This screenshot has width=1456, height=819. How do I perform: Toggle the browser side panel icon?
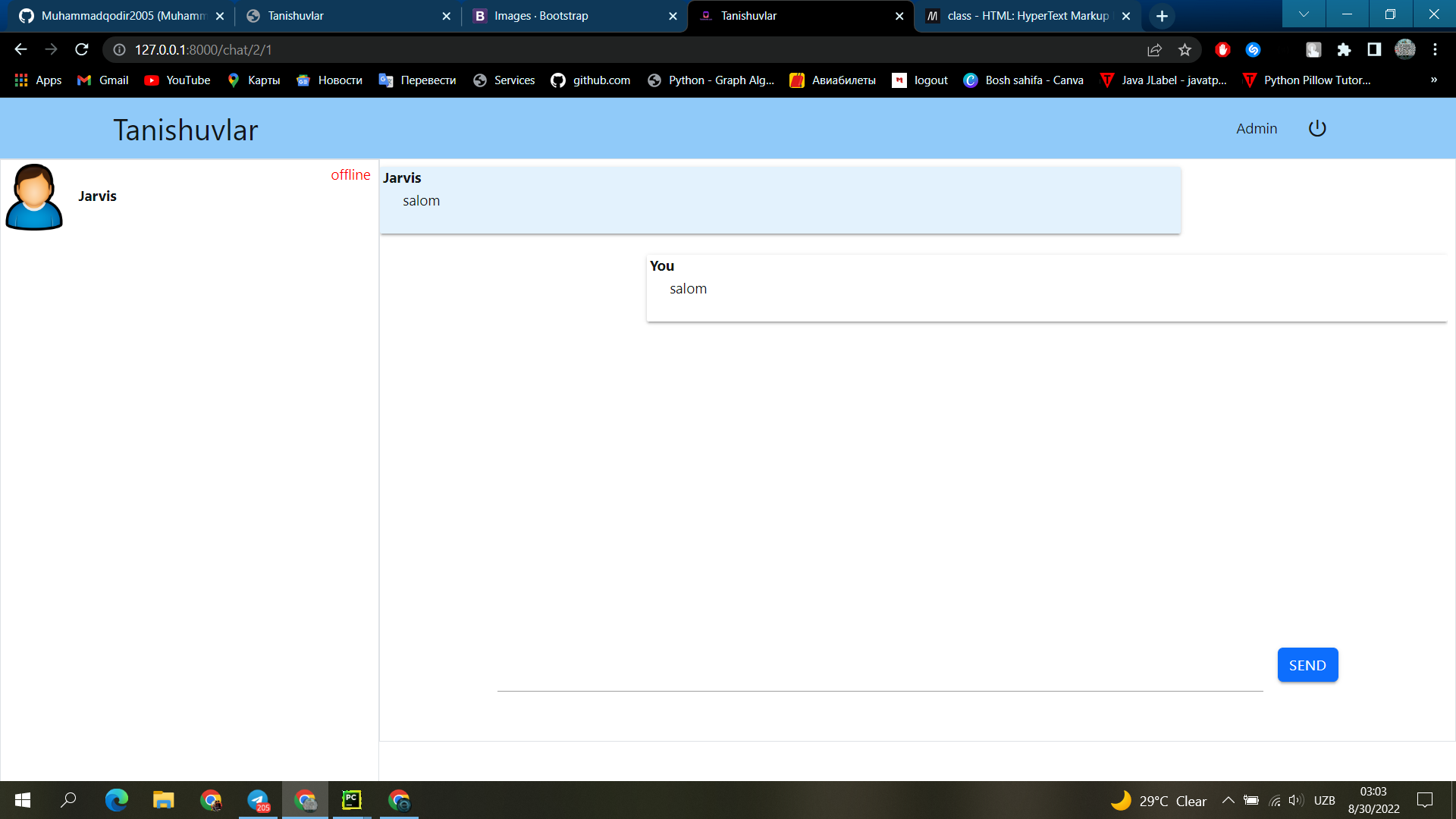coord(1374,50)
